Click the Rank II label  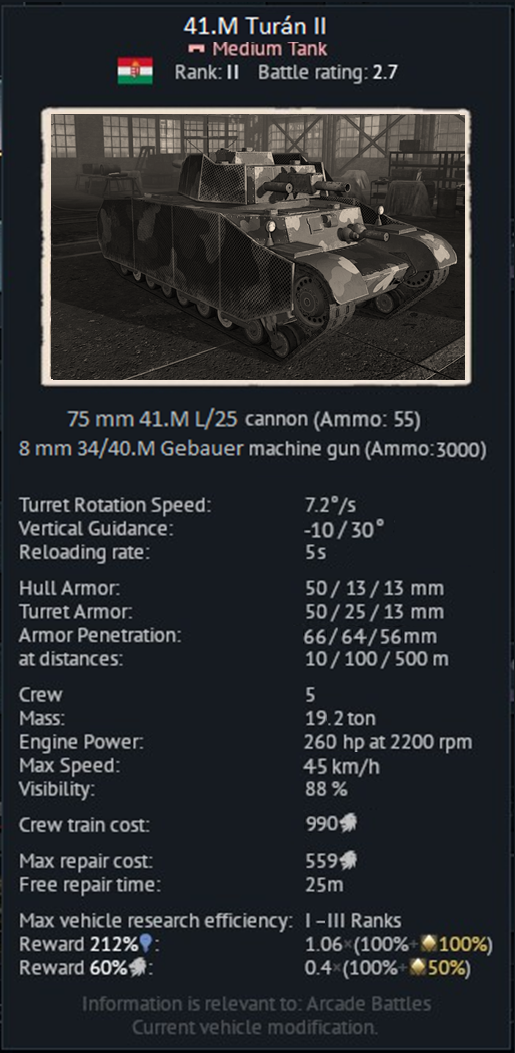(x=207, y=72)
